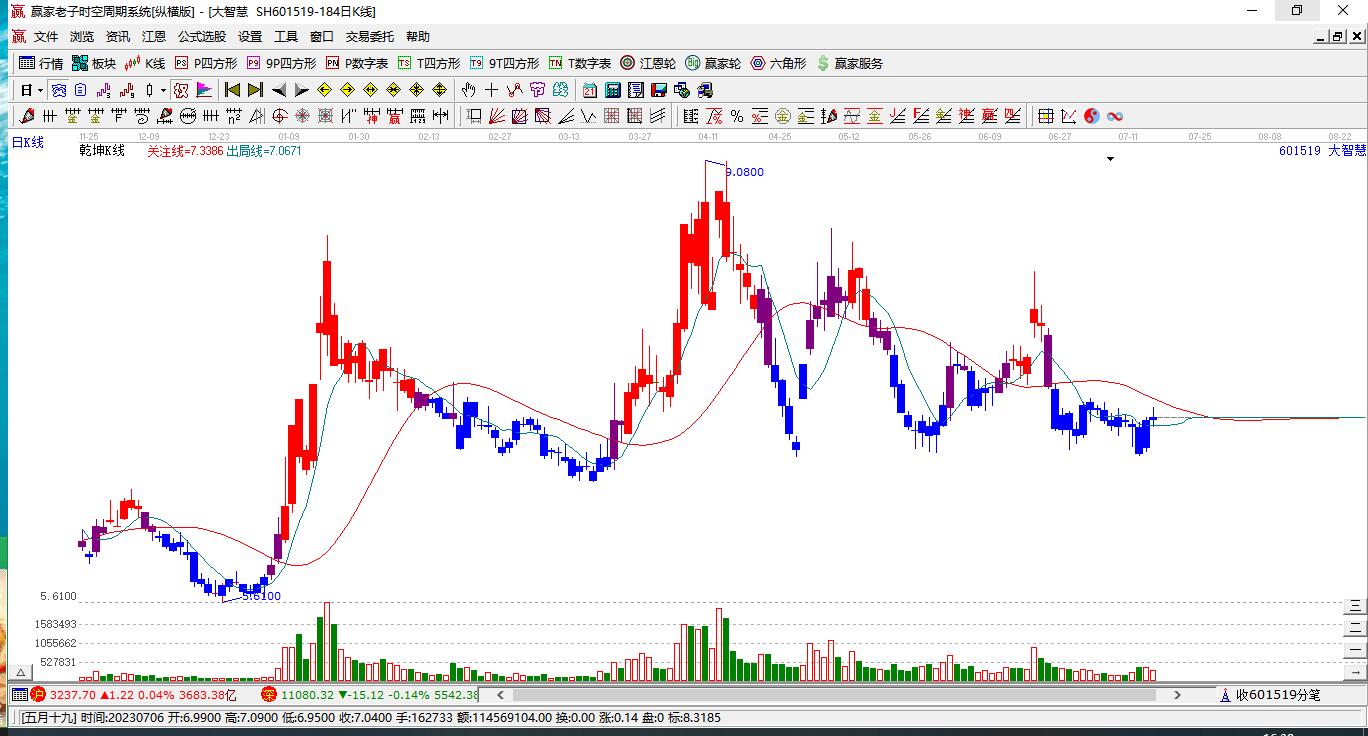The image size is (1368, 736).
Task: Click the floppy disk save icon
Action: 659,90
